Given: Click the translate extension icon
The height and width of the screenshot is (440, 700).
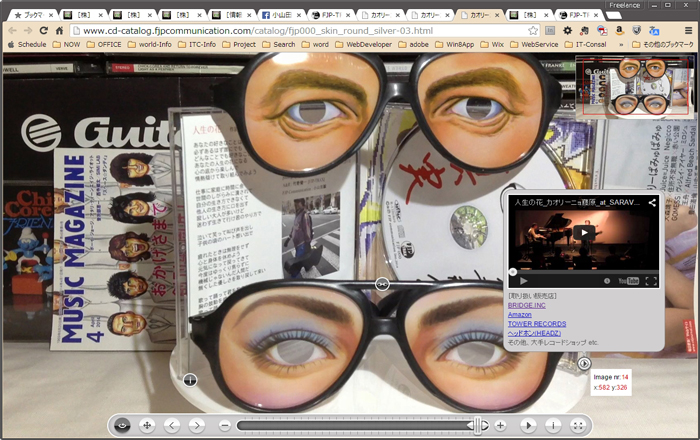Looking at the screenshot, I should 654,31.
